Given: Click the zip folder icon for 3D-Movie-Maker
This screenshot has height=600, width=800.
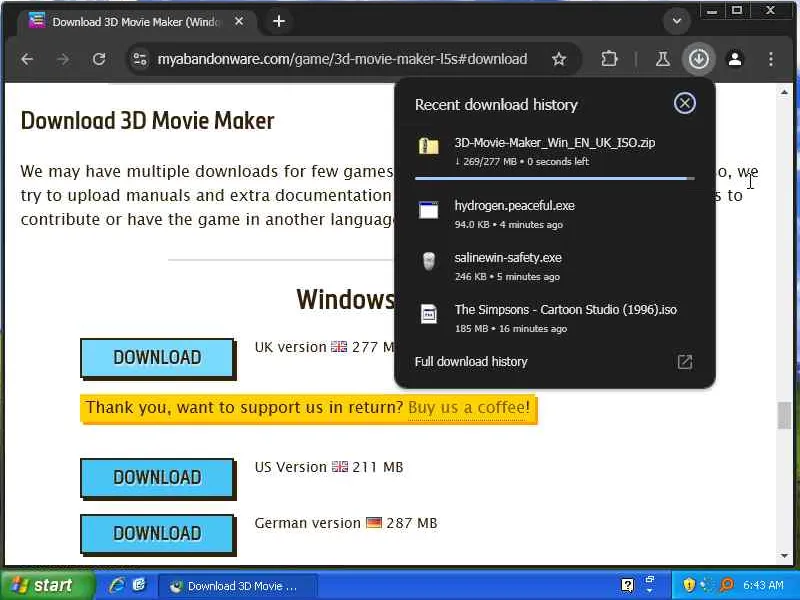Looking at the screenshot, I should coord(429,146).
